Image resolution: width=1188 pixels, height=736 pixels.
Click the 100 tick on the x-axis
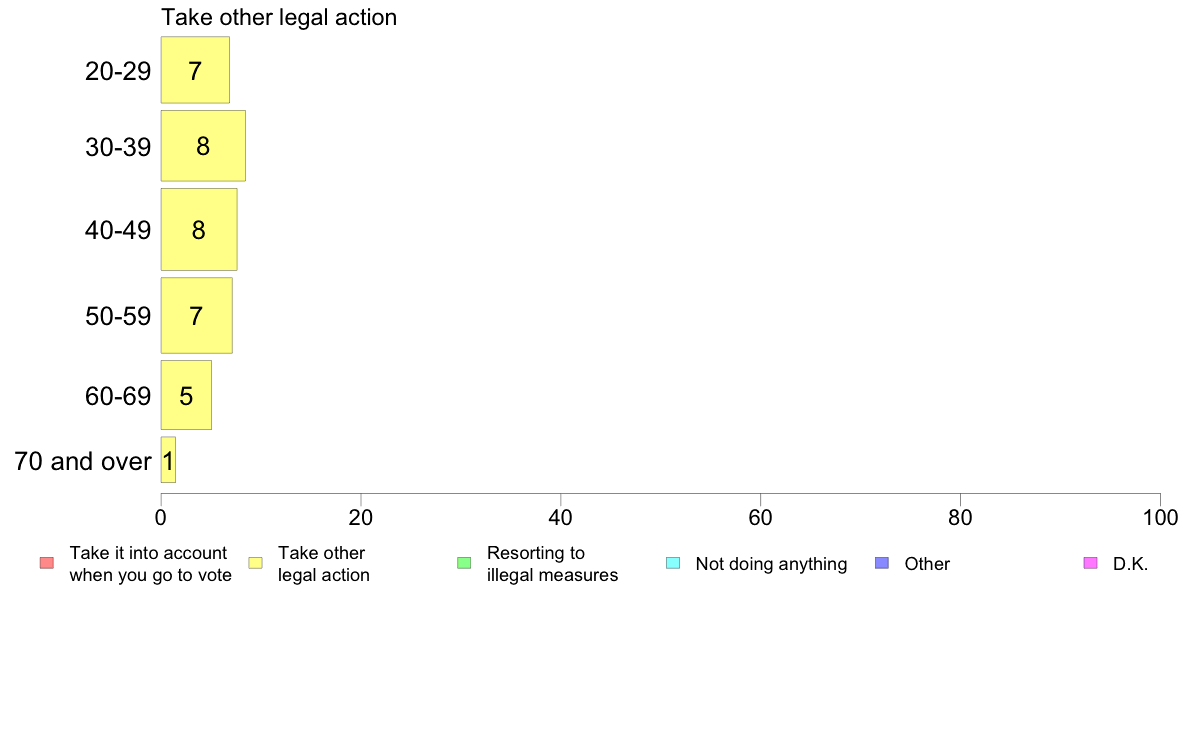[1160, 518]
